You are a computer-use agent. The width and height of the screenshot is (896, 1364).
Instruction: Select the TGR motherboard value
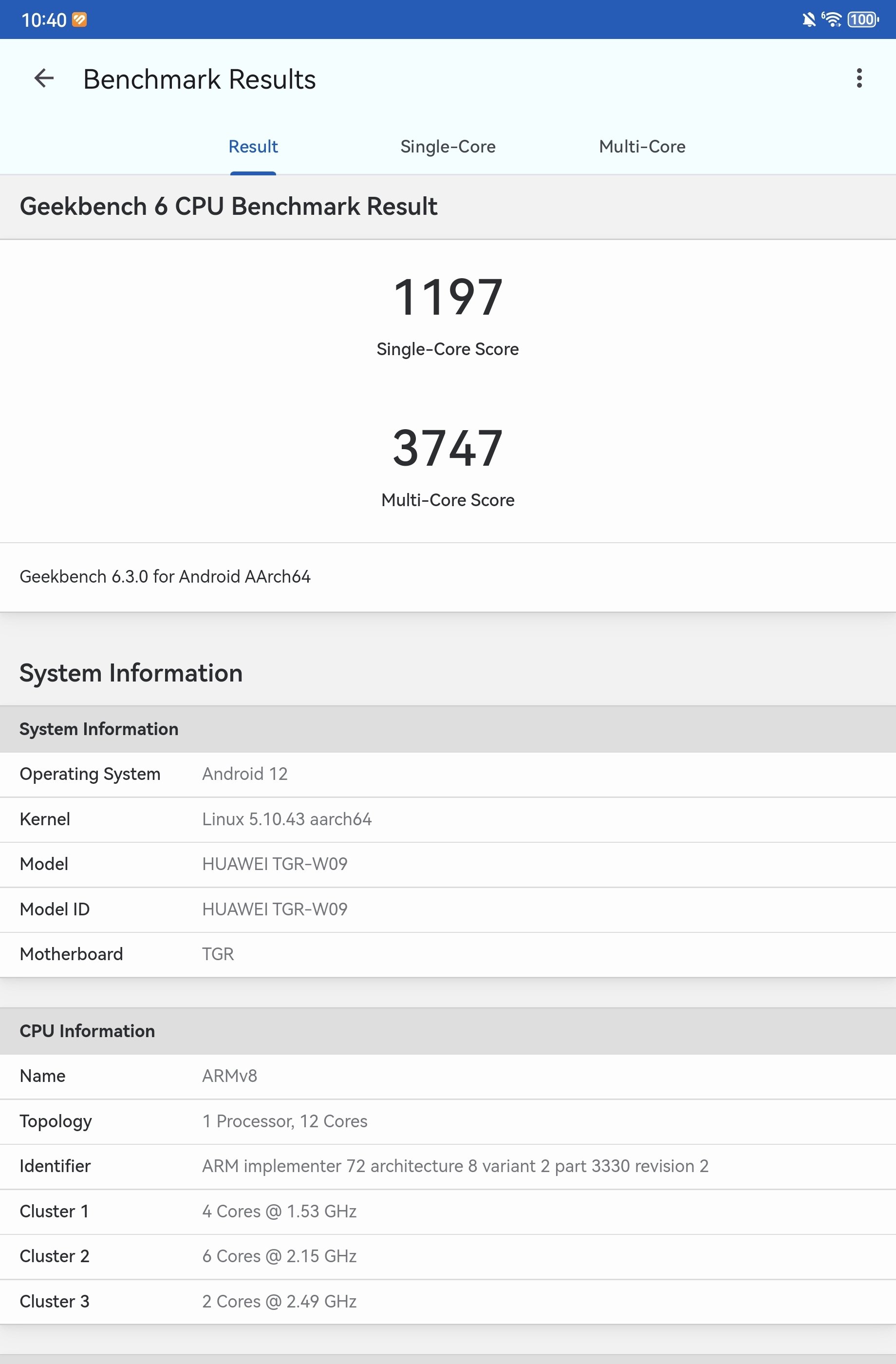click(x=218, y=954)
